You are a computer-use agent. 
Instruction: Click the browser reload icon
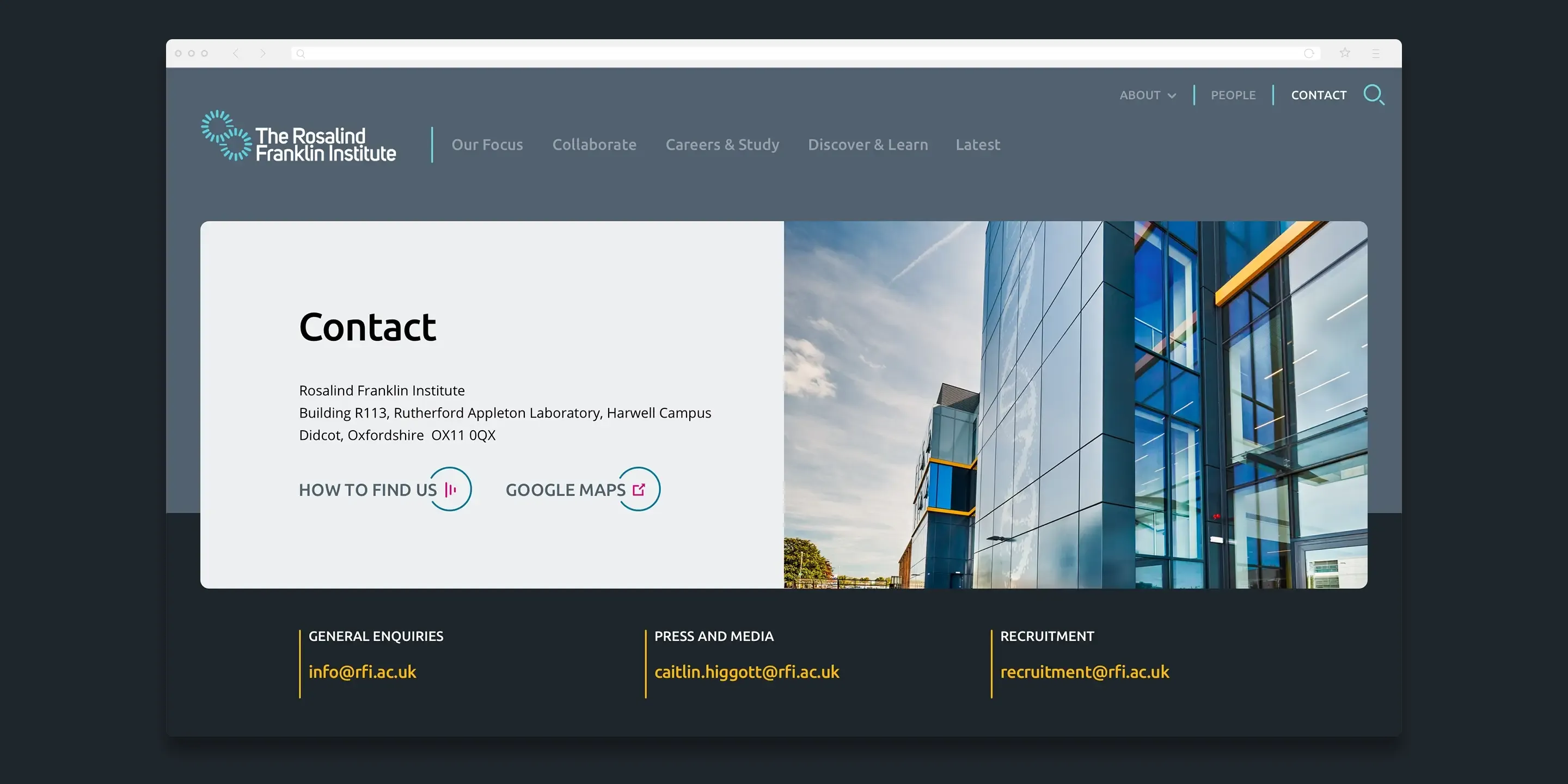click(1309, 53)
